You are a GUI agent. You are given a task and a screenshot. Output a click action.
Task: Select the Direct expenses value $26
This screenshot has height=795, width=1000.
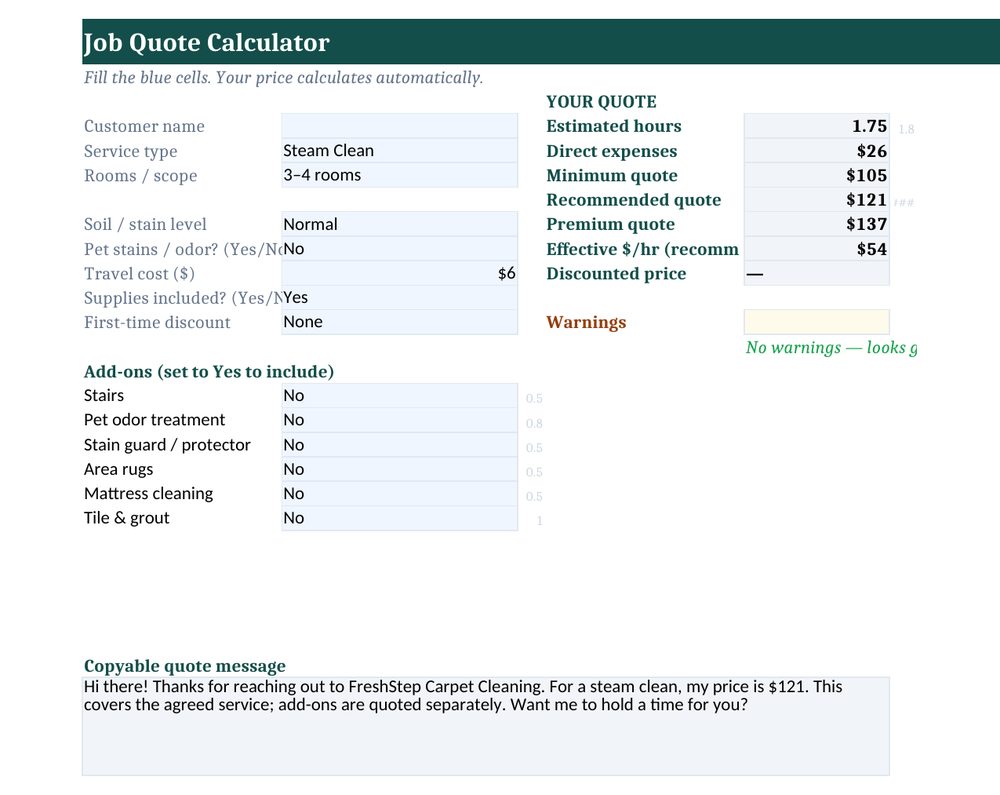(816, 150)
